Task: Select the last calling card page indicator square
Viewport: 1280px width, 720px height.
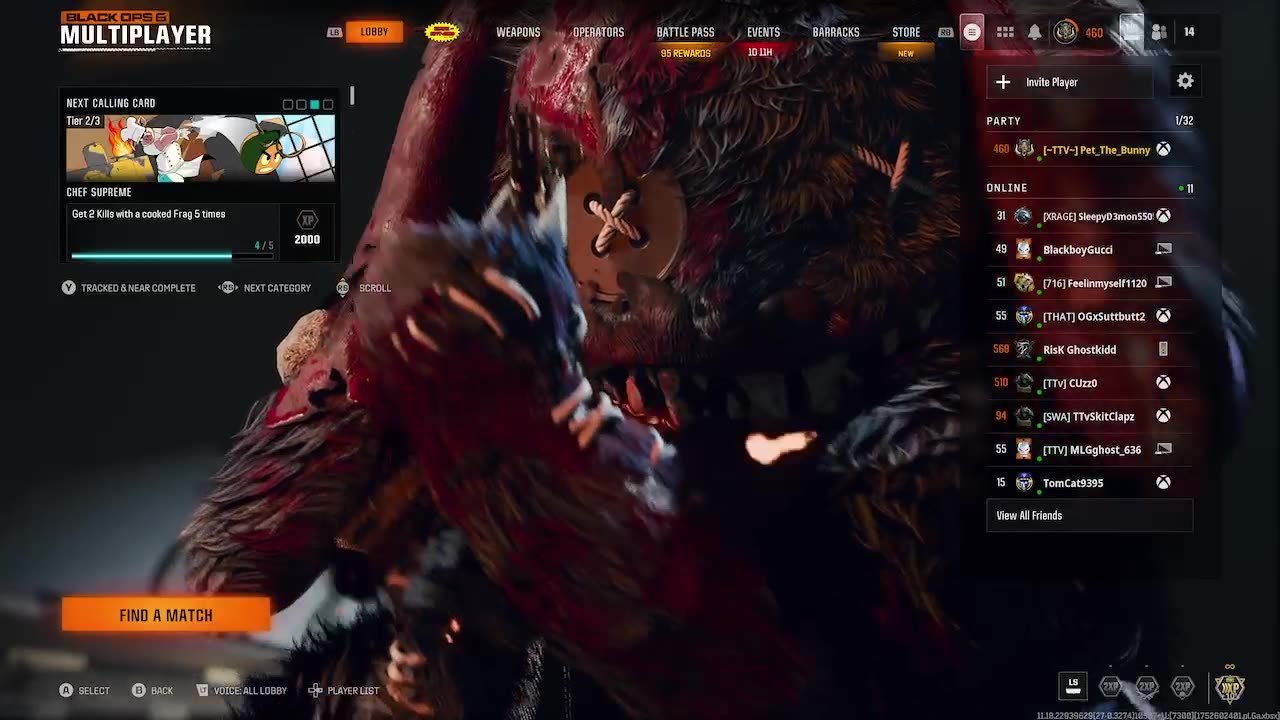Action: click(x=327, y=104)
